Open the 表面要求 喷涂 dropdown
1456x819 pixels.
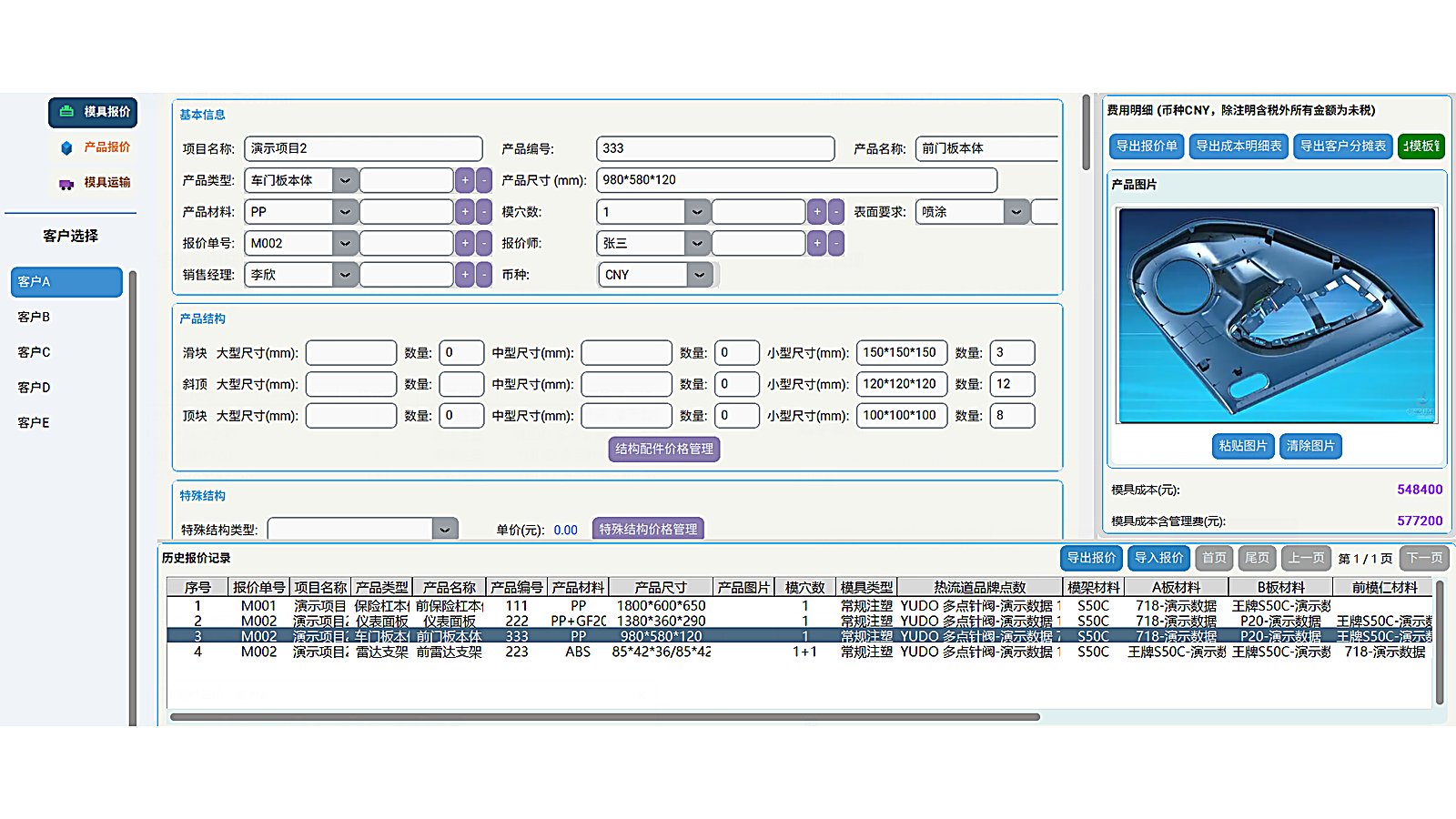coord(1016,212)
